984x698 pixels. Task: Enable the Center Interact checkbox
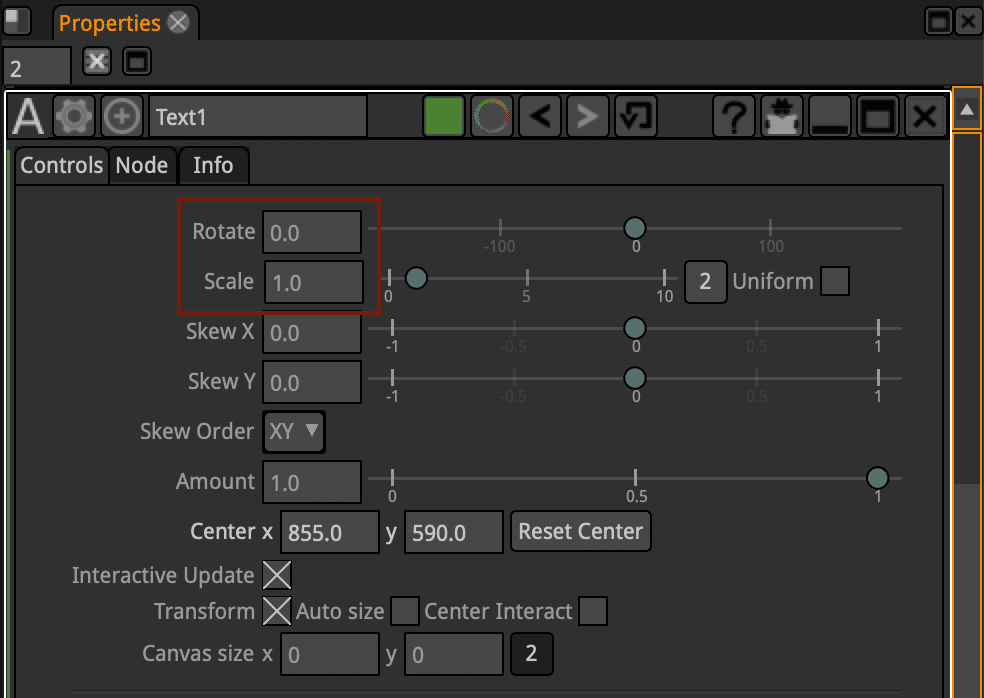(593, 611)
